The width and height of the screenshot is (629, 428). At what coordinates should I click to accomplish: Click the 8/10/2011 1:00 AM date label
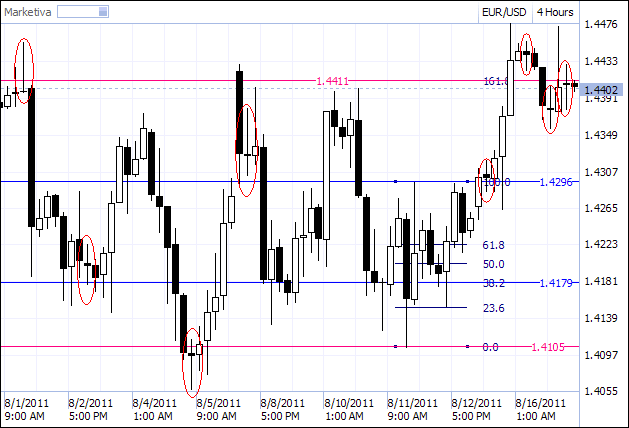[349, 410]
